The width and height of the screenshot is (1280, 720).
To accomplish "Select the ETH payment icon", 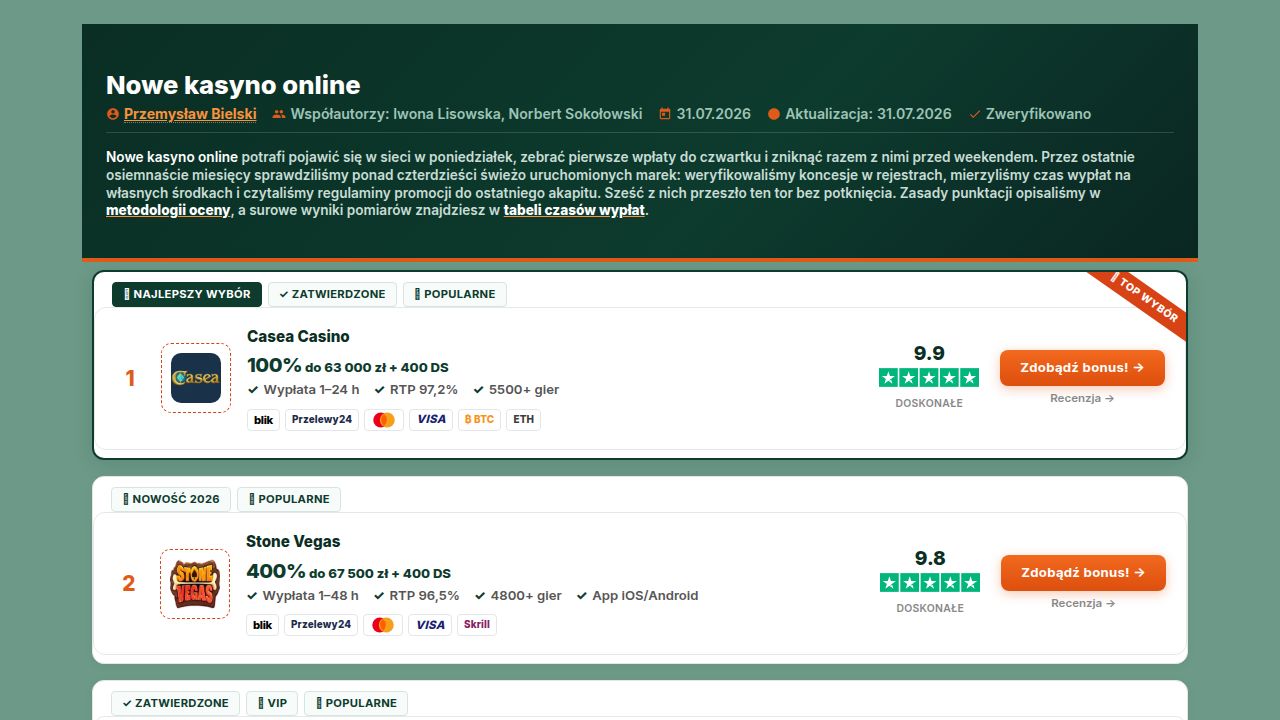I will pos(523,420).
